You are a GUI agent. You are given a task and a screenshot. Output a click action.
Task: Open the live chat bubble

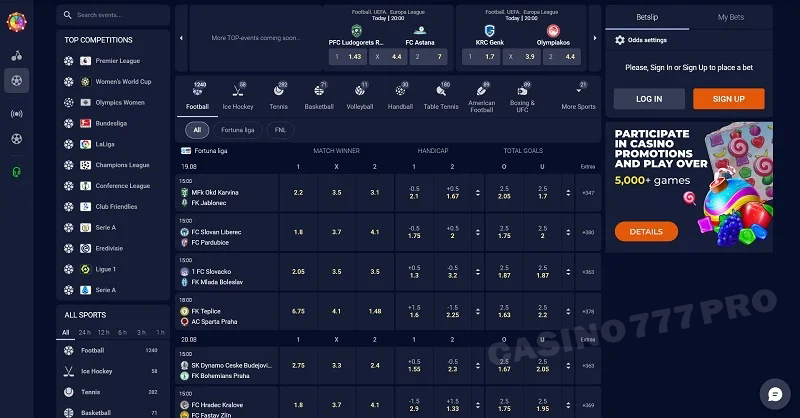tap(775, 394)
